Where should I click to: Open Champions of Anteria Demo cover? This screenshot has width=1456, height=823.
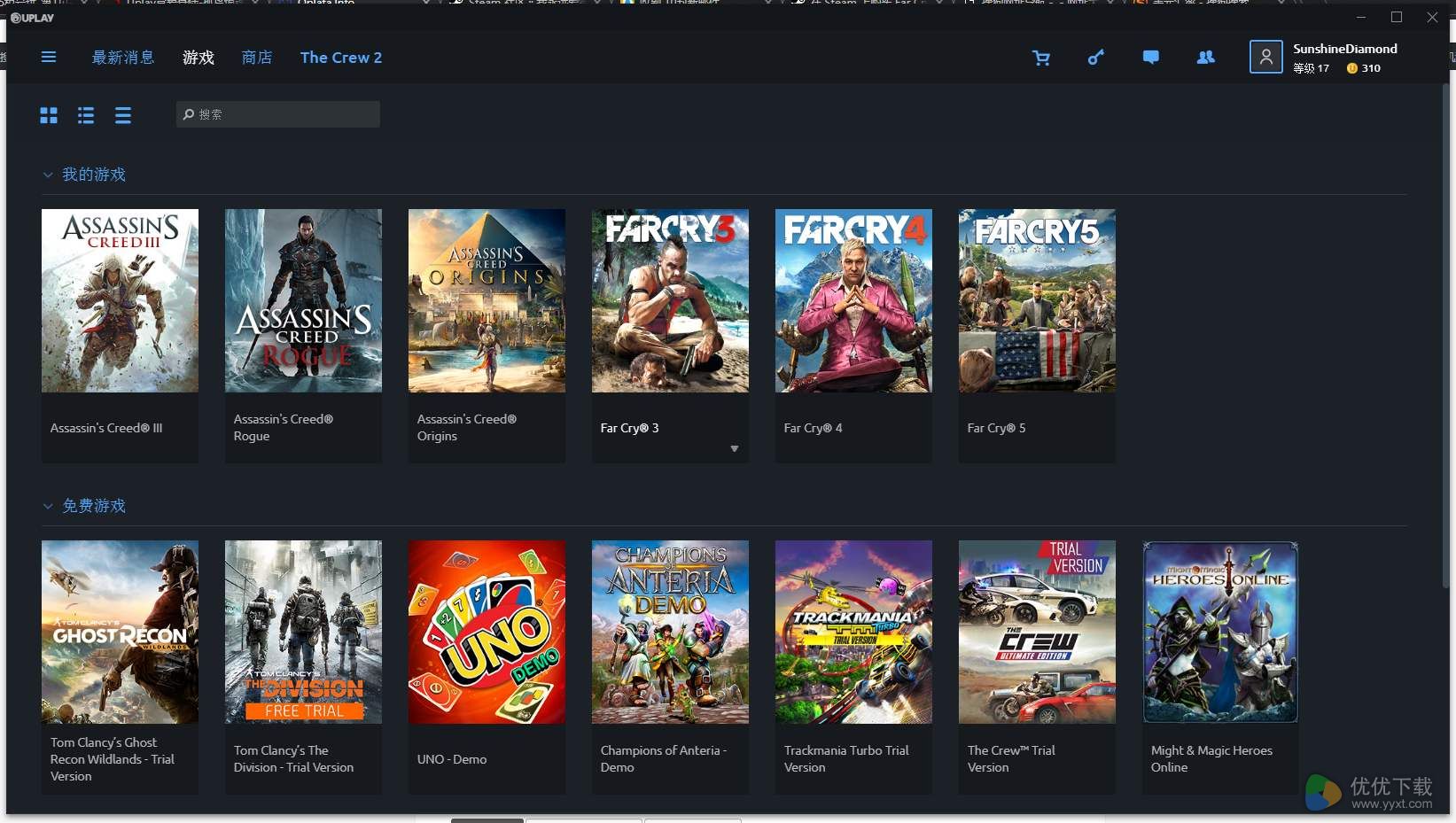(670, 633)
